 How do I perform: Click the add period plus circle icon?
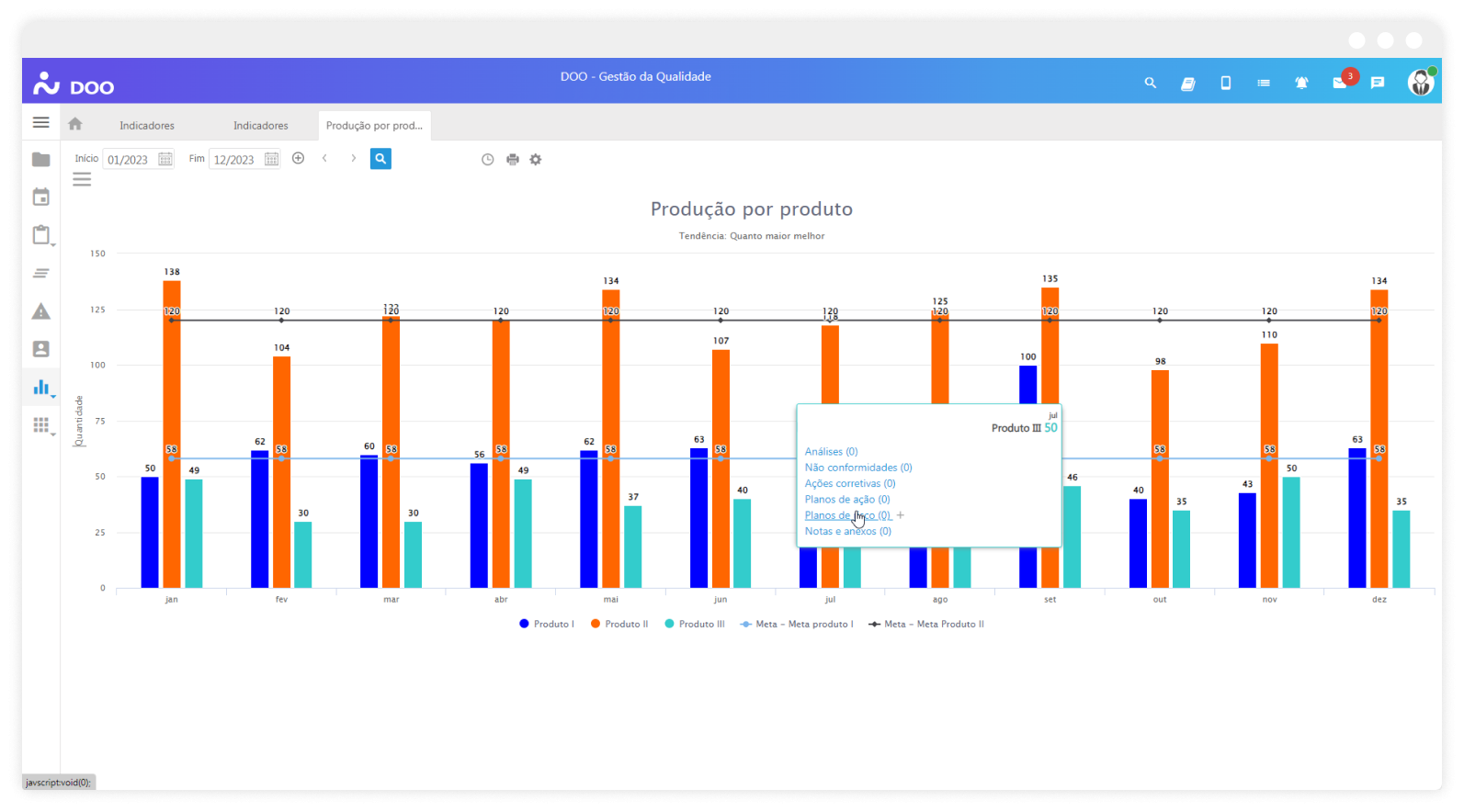(x=298, y=158)
